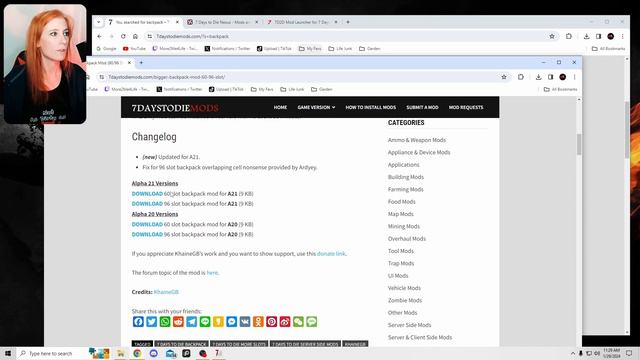This screenshot has height=360, width=640.
Task: Download 96 slot backpack mod for A20
Action: [147, 234]
